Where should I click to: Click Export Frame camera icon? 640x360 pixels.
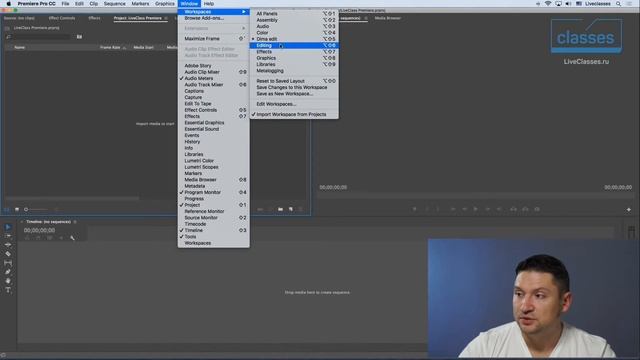(537, 209)
